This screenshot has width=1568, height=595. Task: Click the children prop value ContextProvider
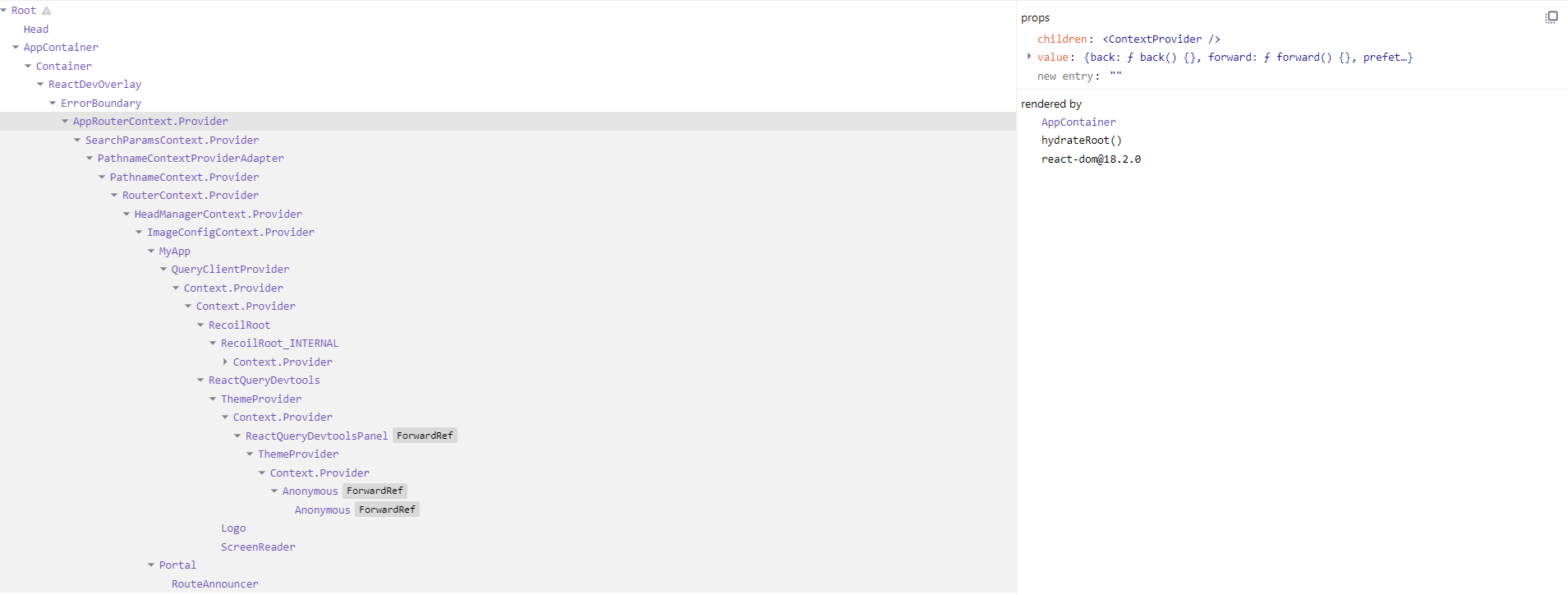pos(1161,39)
